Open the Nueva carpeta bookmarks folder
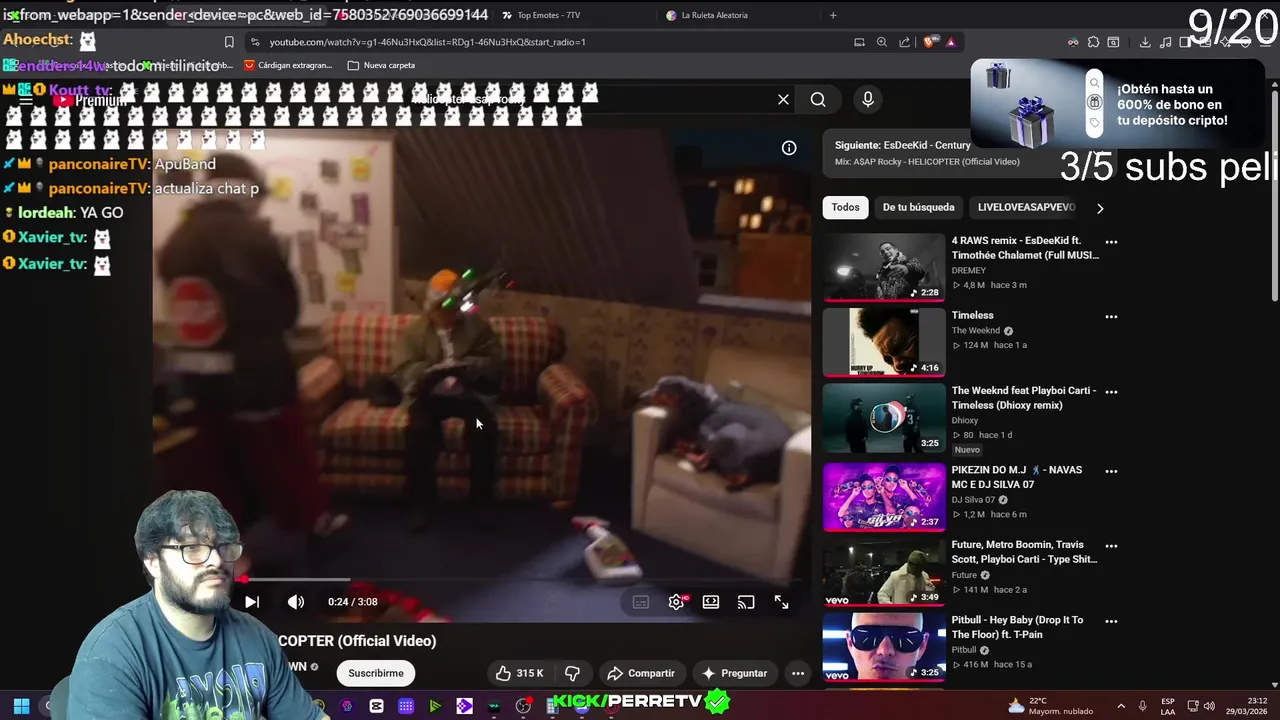1280x720 pixels. click(x=381, y=65)
